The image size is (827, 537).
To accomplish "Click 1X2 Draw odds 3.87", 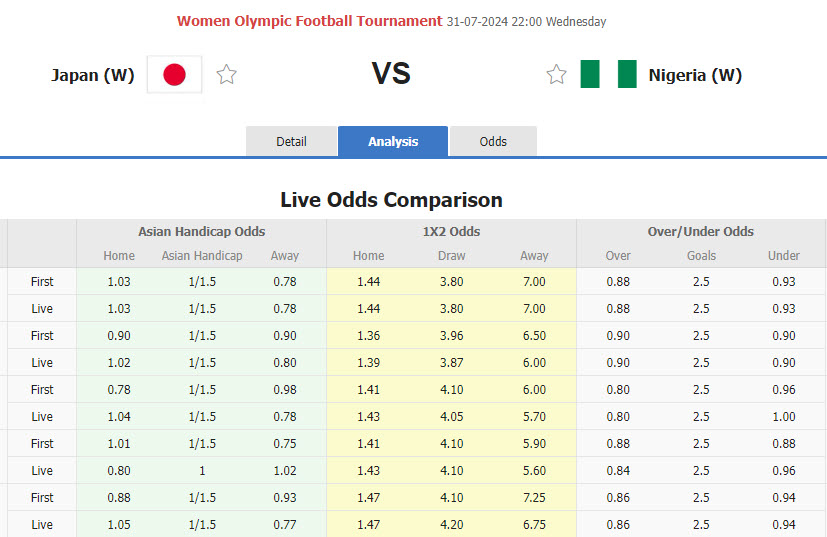I will coord(451,362).
